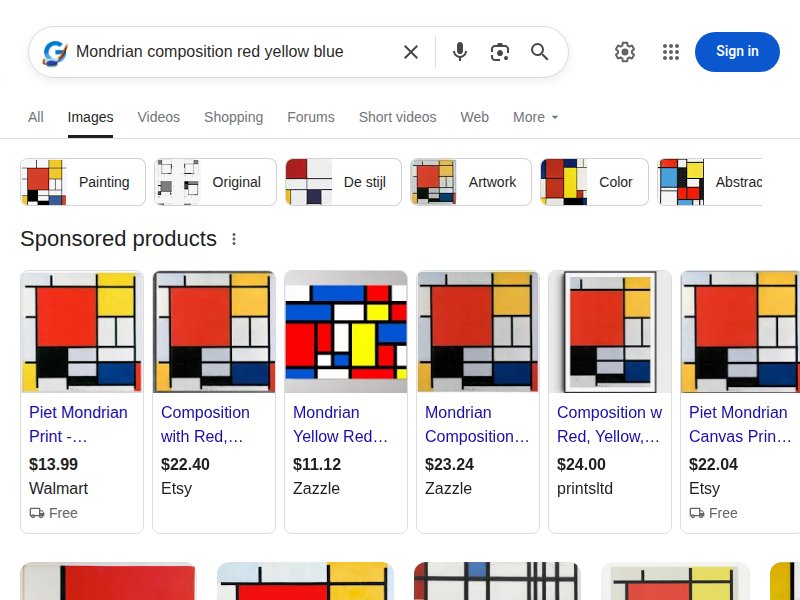Clear the search query using the X icon

411,52
